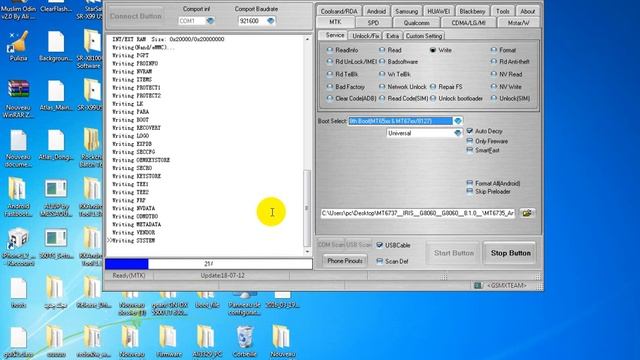Open the Unlock/Fix sub-tab
Image resolution: width=640 pixels, height=360 pixels.
[365, 36]
